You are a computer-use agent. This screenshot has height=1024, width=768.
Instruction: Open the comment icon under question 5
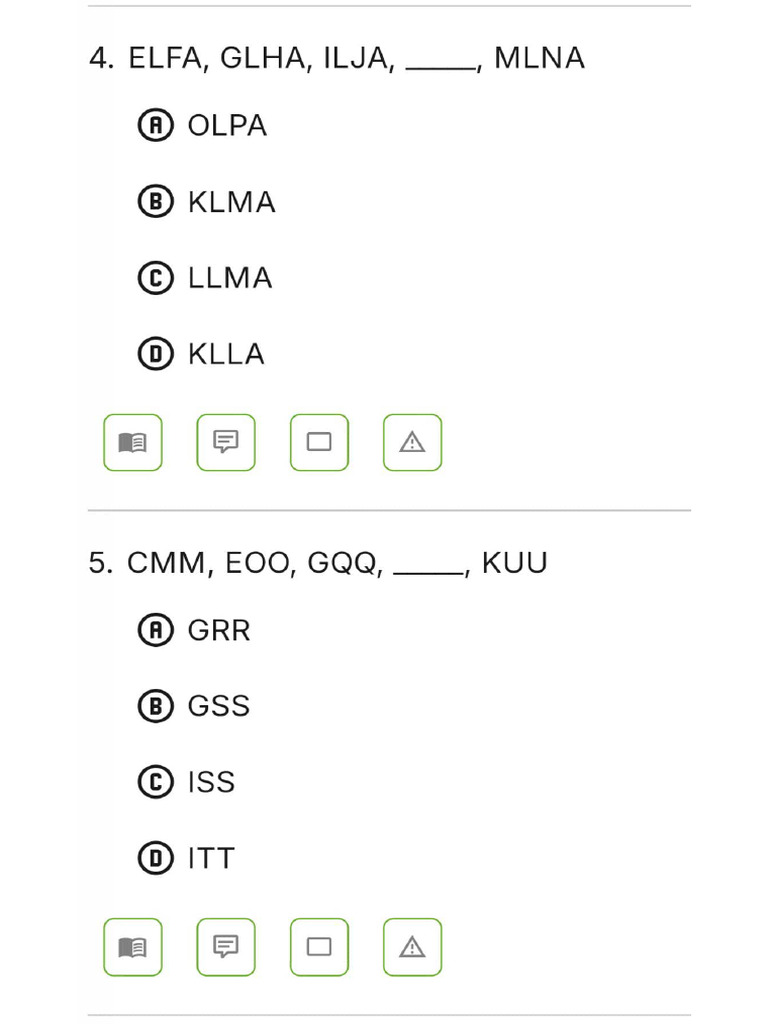pos(226,947)
